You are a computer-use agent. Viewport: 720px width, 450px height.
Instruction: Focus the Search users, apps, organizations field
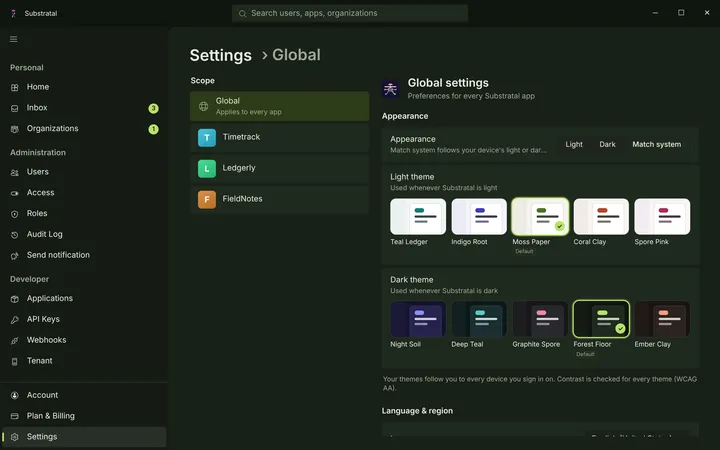(x=350, y=13)
